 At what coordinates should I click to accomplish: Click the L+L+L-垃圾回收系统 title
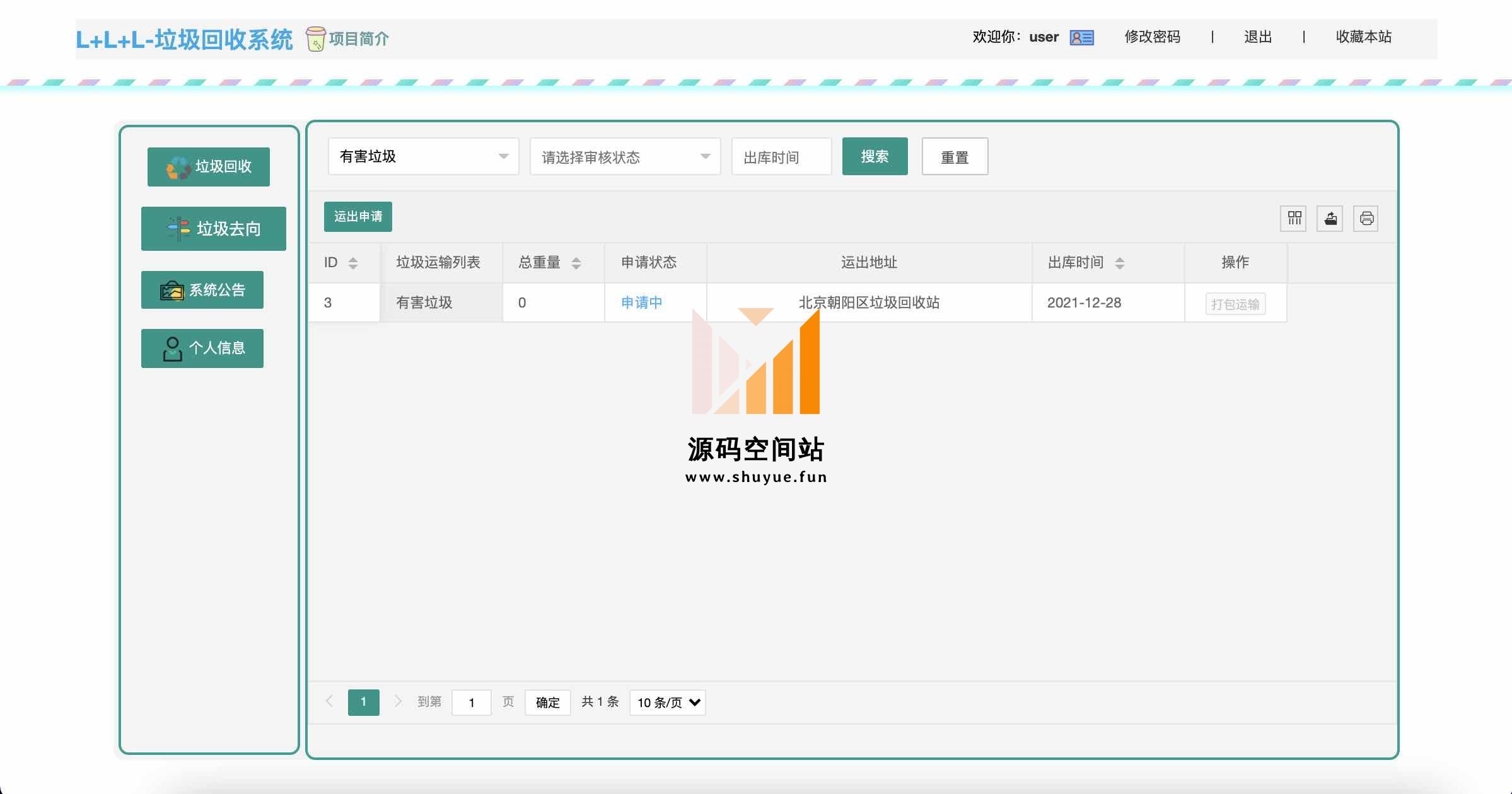pos(184,40)
